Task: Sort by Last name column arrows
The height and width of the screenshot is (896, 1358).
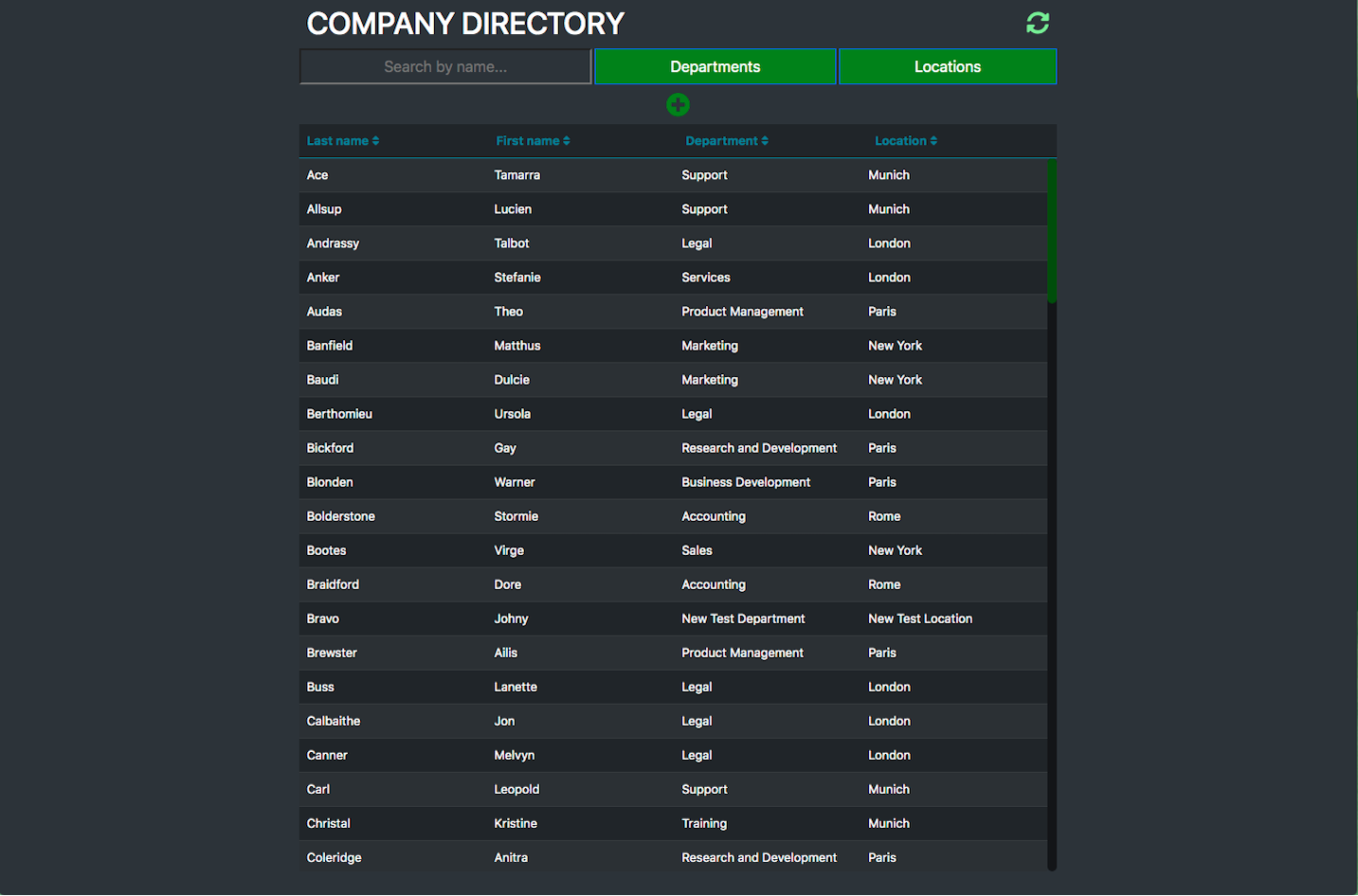Action: [x=375, y=141]
